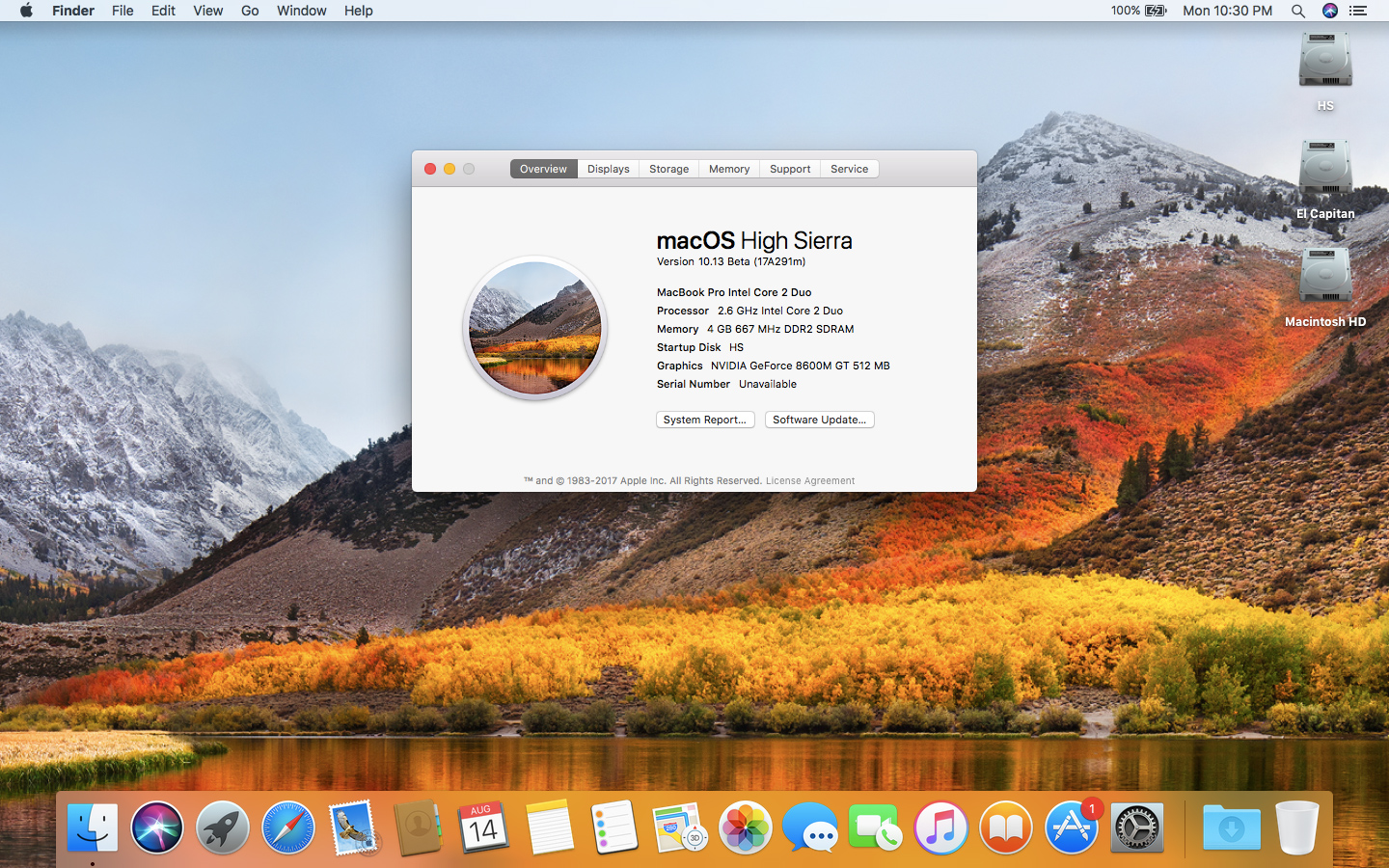Click the System Report button
The height and width of the screenshot is (868, 1389).
point(705,420)
